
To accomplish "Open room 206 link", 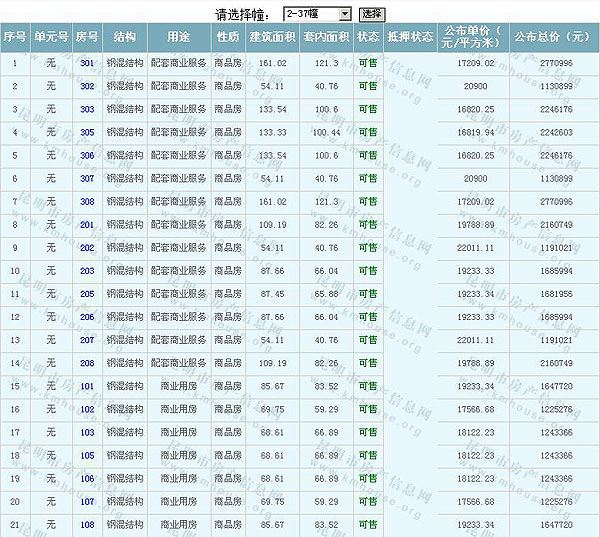I will pyautogui.click(x=87, y=317).
